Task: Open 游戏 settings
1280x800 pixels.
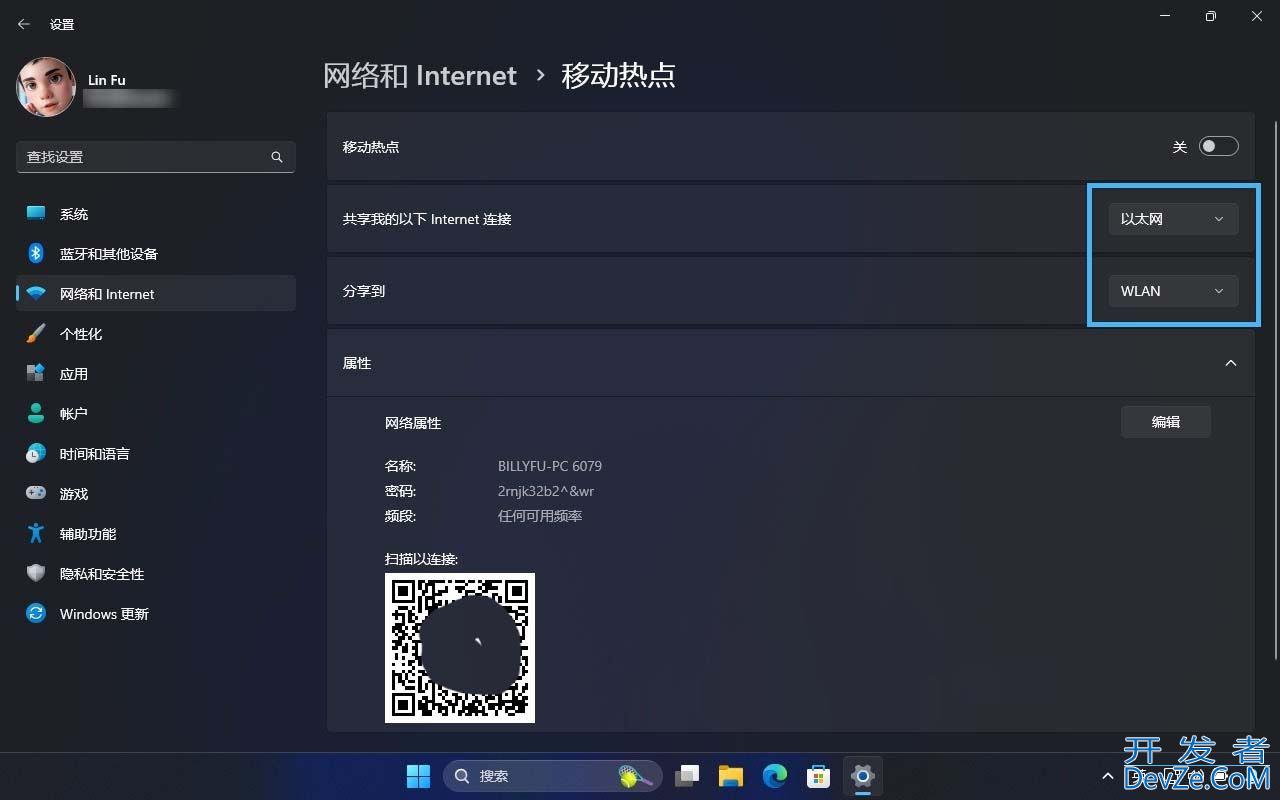Action: pyautogui.click(x=156, y=494)
